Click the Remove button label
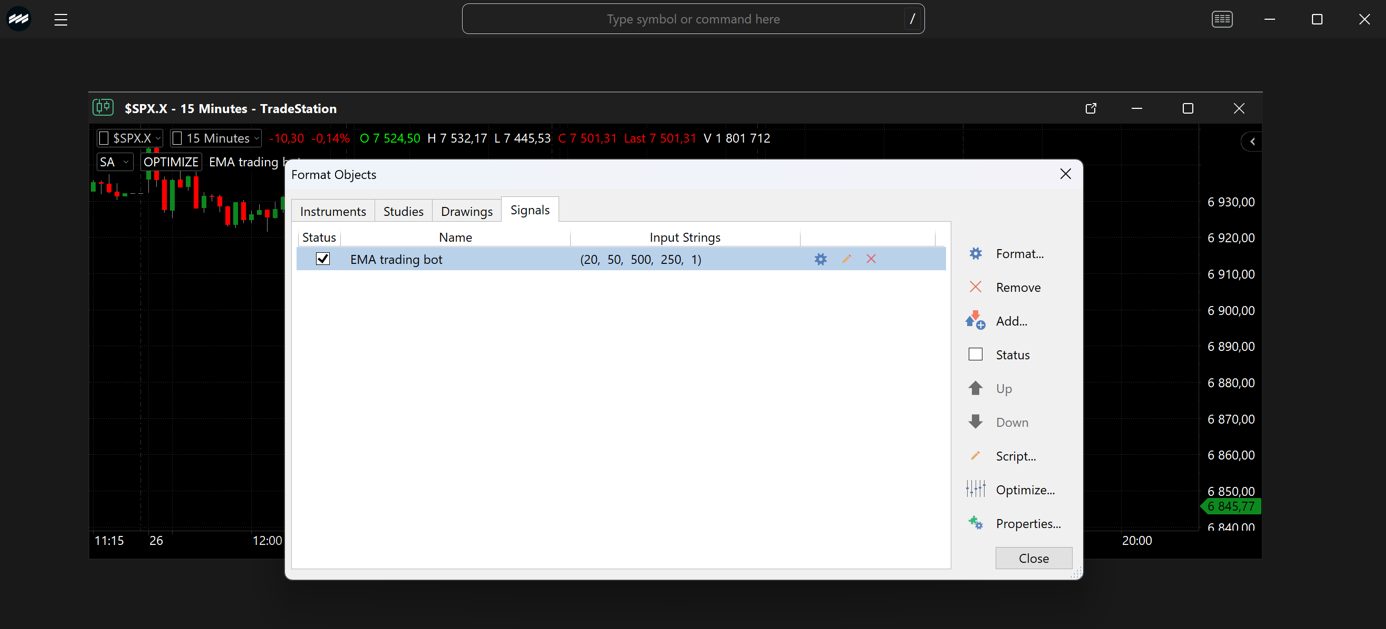 pyautogui.click(x=1018, y=288)
